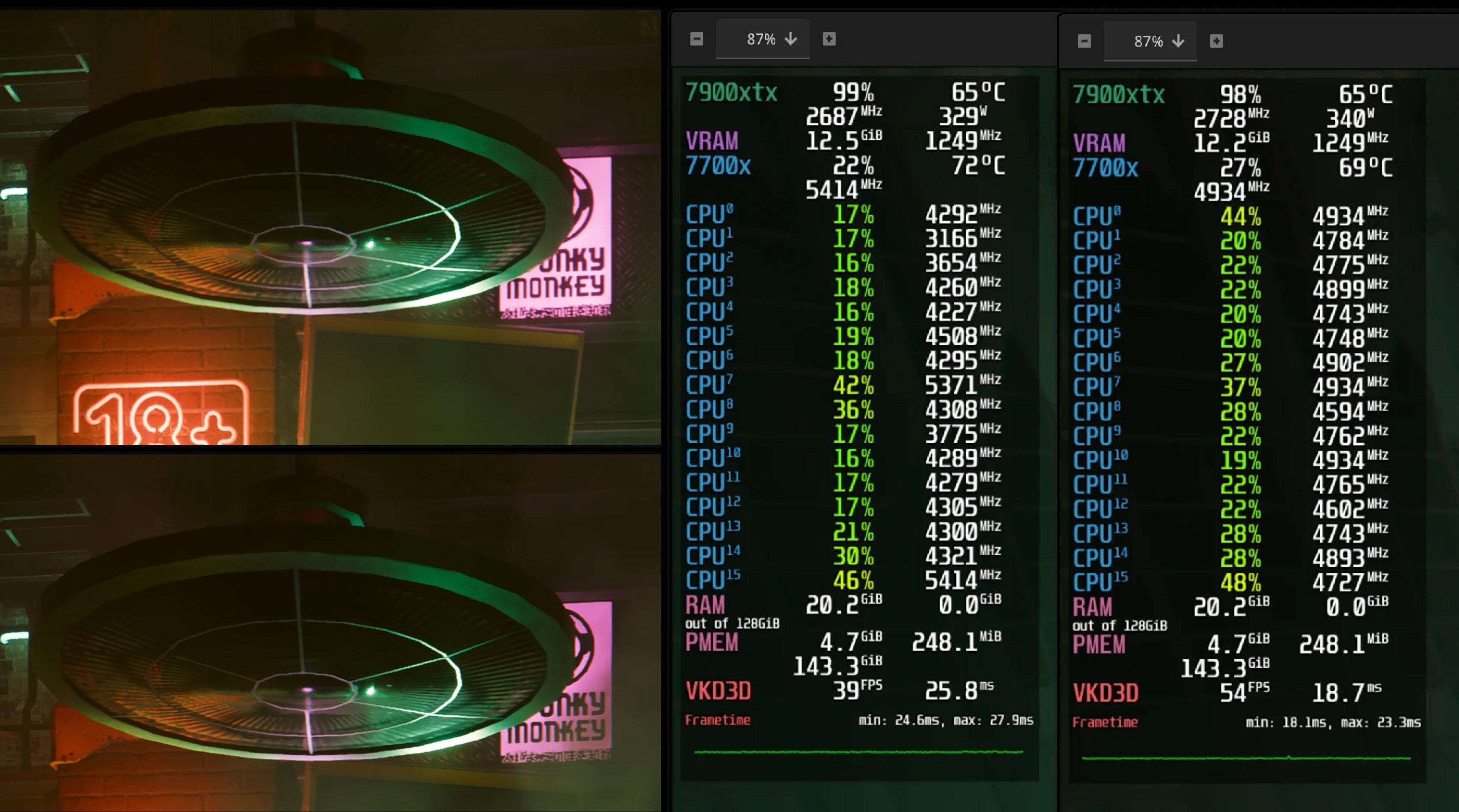Screen dimensions: 1459x812
Task: Click the 25.8 ms frametime value
Action: (959, 690)
